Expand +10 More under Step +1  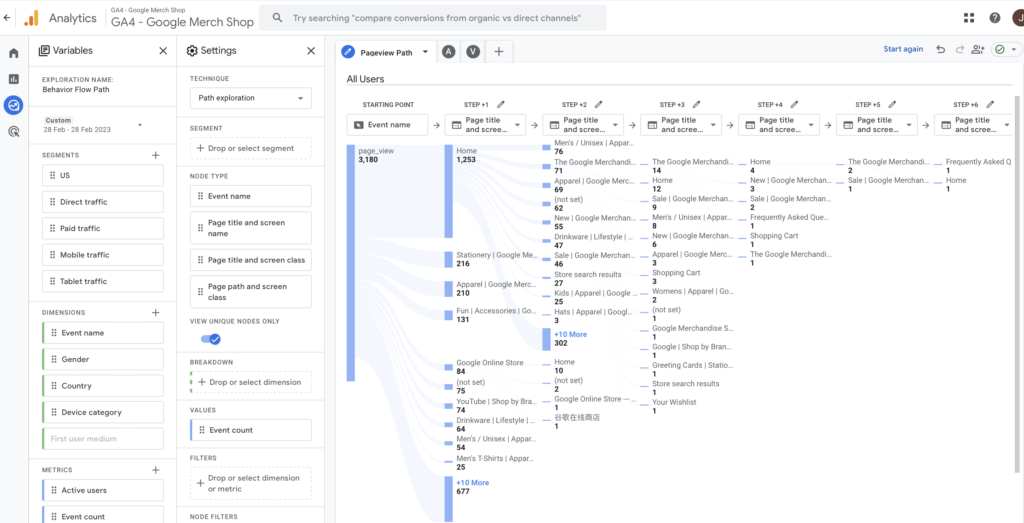point(472,483)
